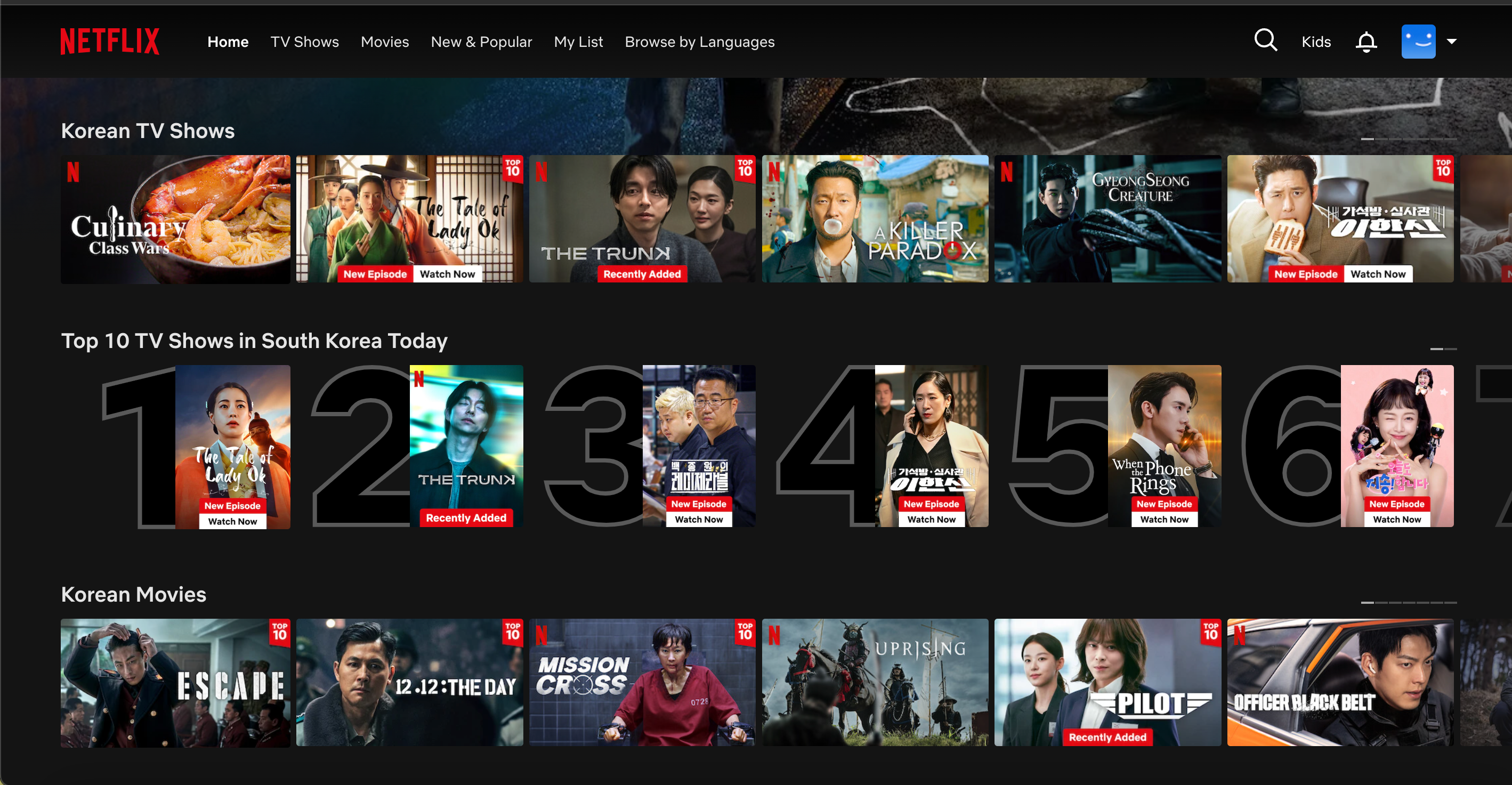Open New & Popular page
Viewport: 1512px width, 785px height.
481,42
